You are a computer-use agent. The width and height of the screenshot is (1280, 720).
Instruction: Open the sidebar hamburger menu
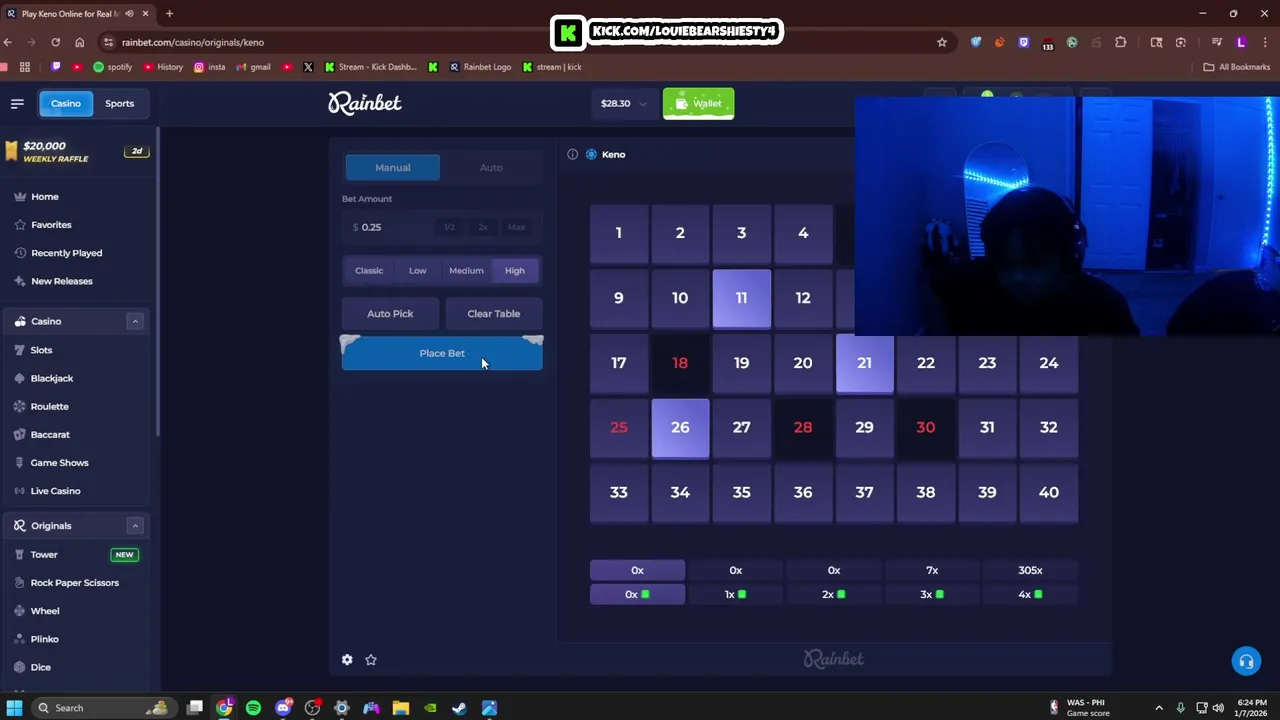[17, 103]
